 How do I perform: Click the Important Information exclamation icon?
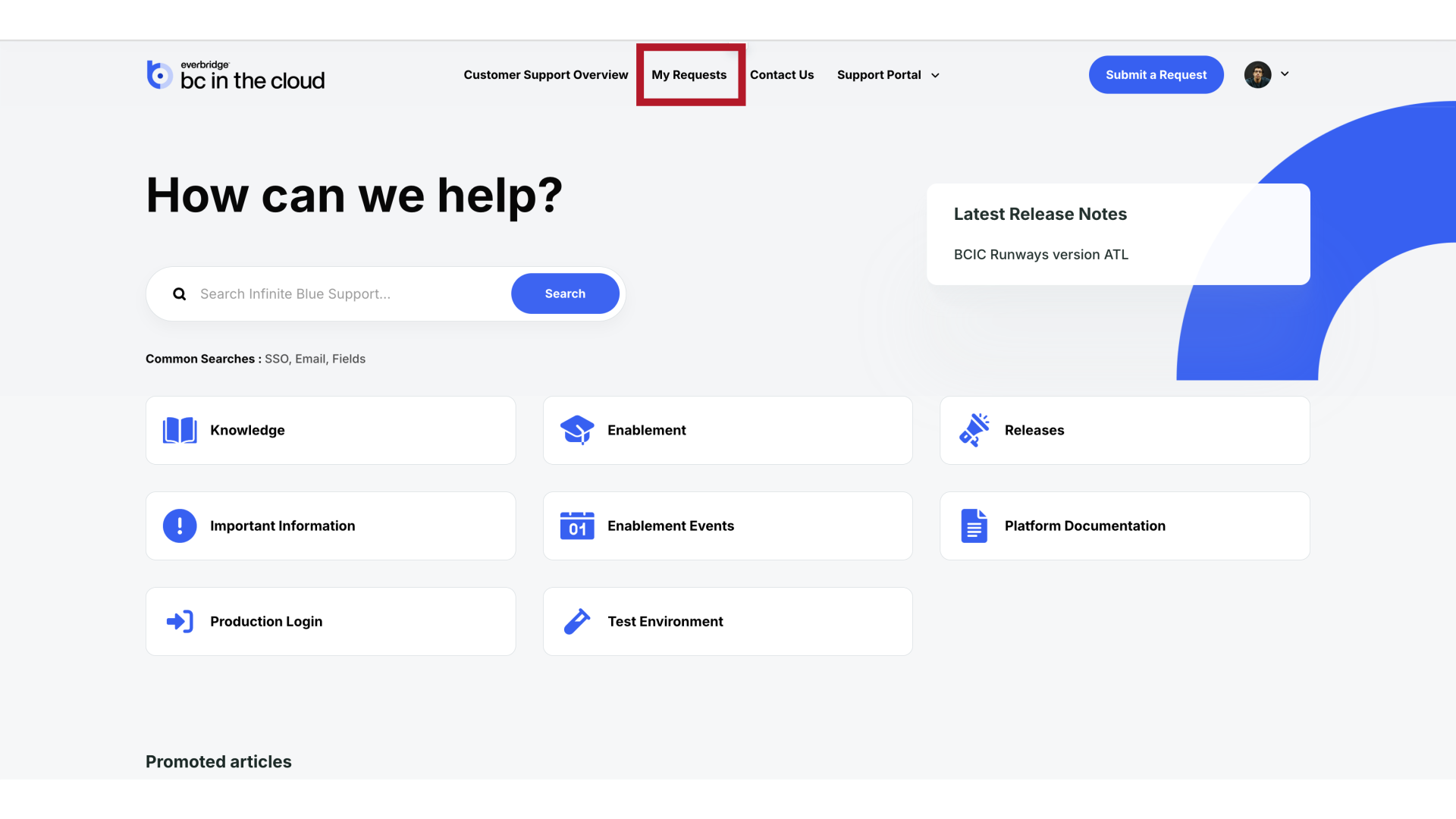tap(180, 526)
